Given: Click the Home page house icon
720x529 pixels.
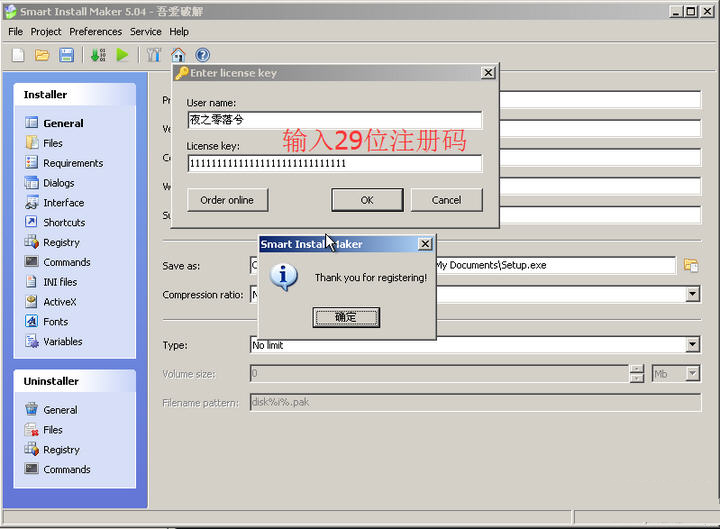Looking at the screenshot, I should click(x=178, y=55).
